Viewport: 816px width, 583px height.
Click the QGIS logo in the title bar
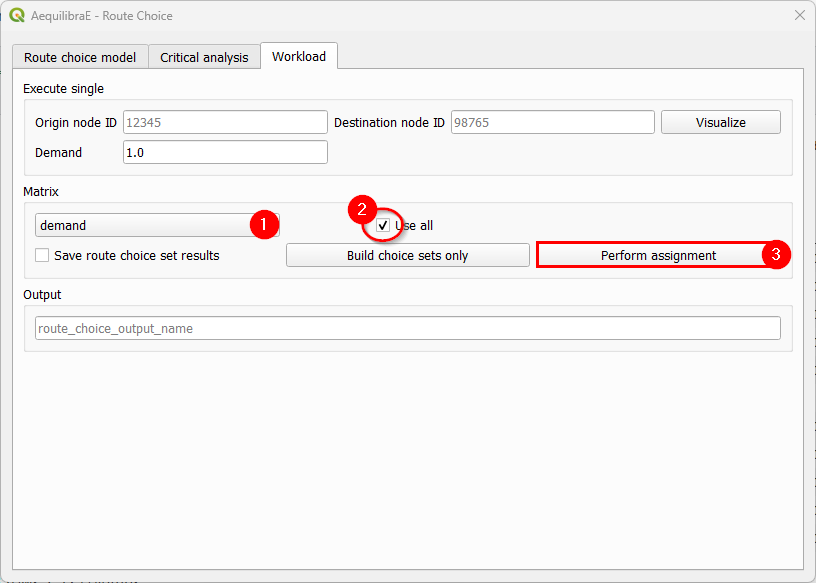[16, 16]
